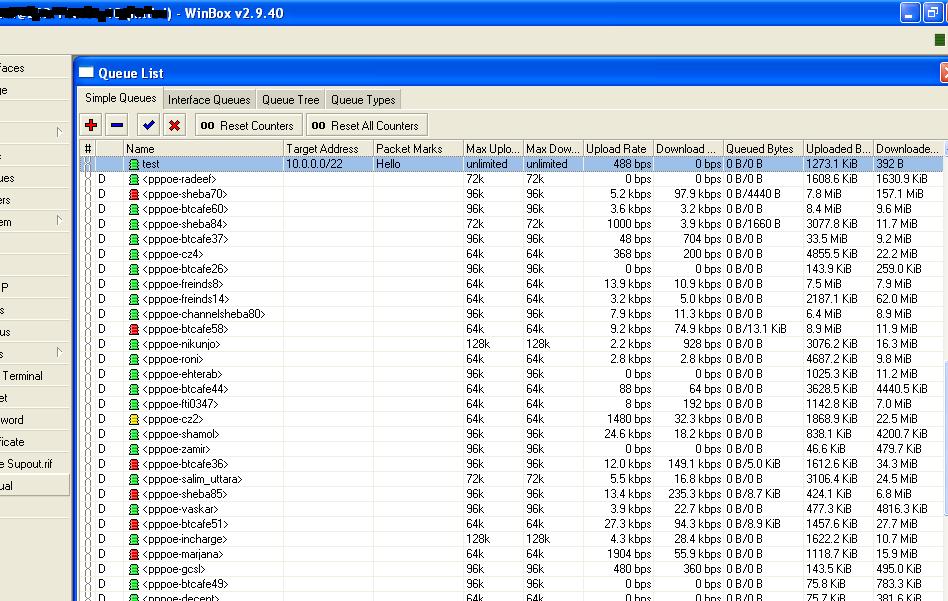Select the yellow icon of pppoe-cz2
The width and height of the screenshot is (948, 601).
(x=134, y=419)
